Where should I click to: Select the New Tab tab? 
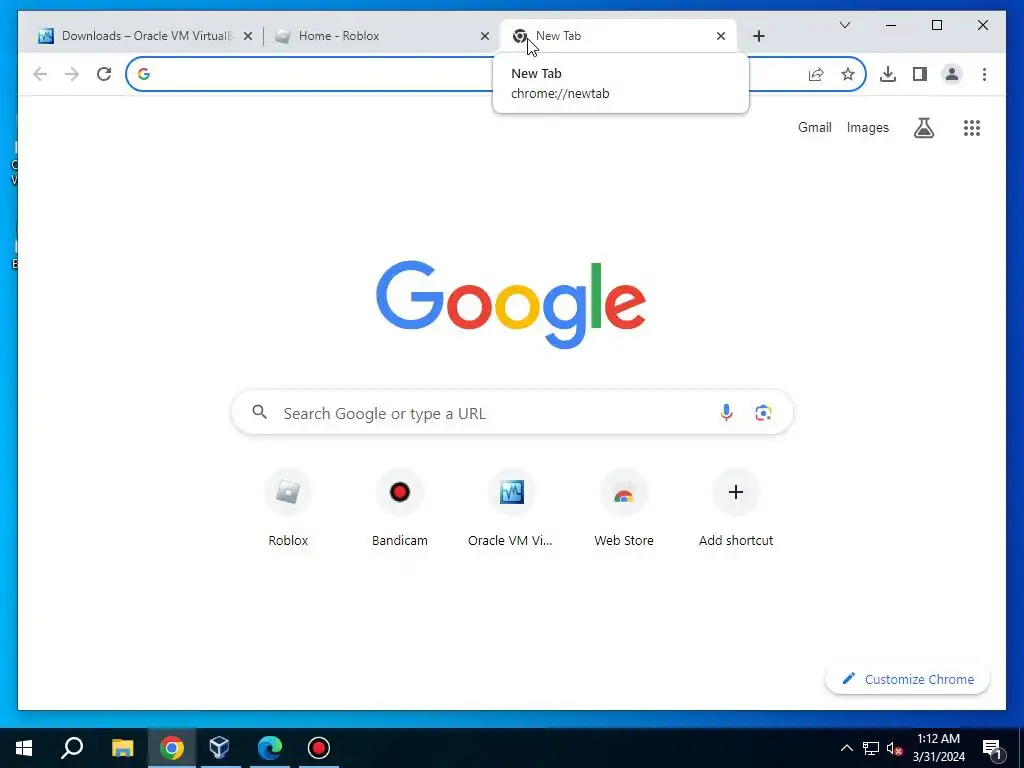coord(618,36)
